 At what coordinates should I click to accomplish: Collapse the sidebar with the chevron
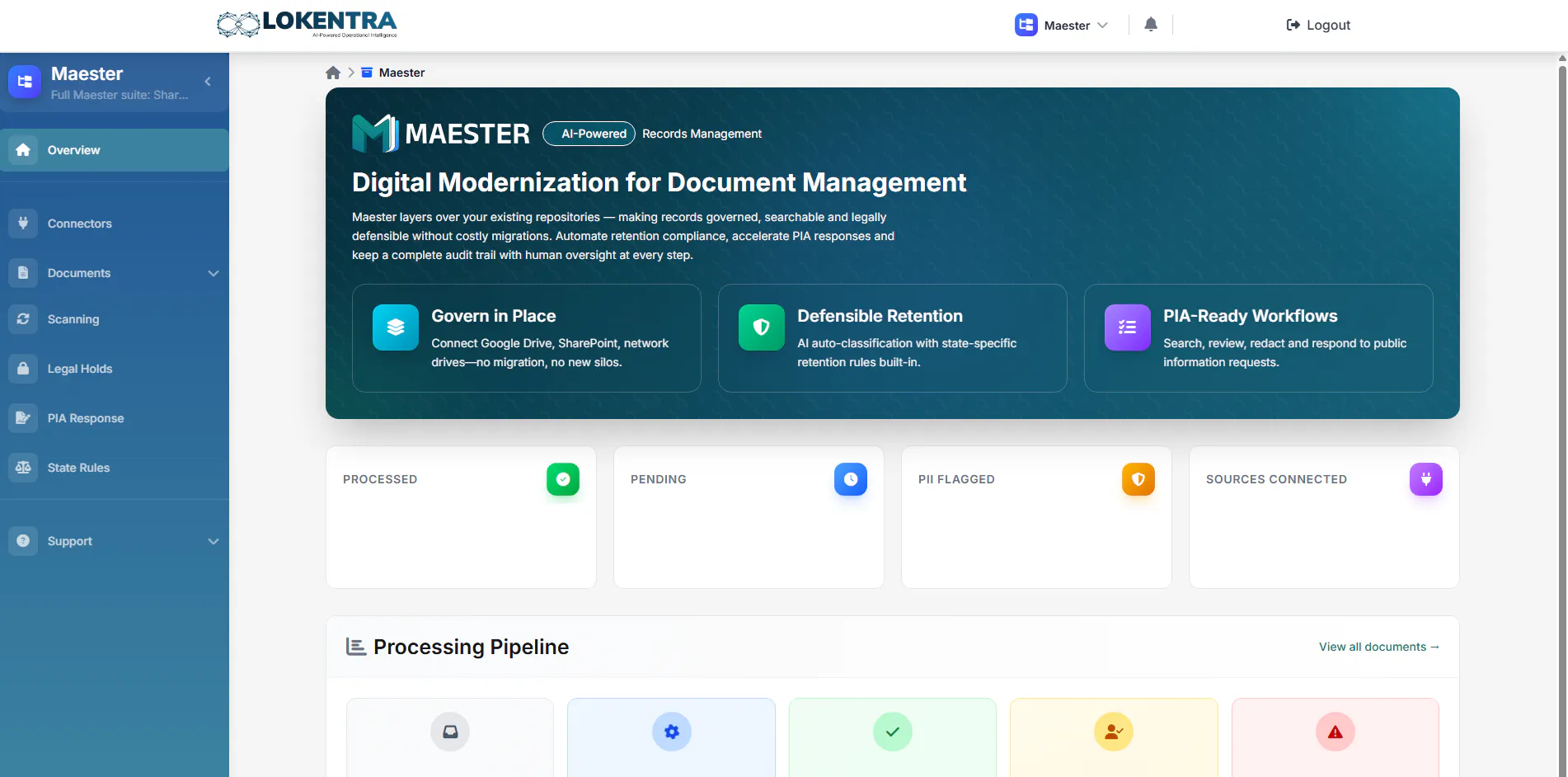click(x=208, y=82)
